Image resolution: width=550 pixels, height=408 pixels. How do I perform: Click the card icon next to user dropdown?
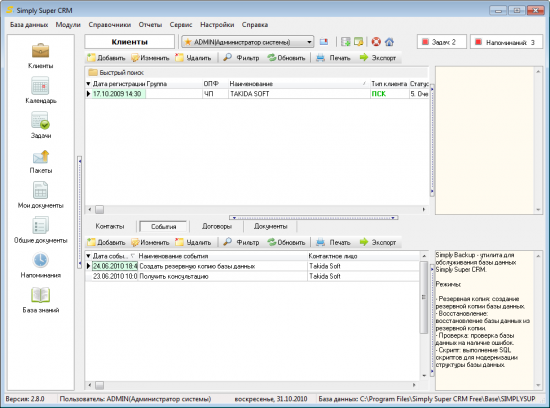tap(324, 42)
